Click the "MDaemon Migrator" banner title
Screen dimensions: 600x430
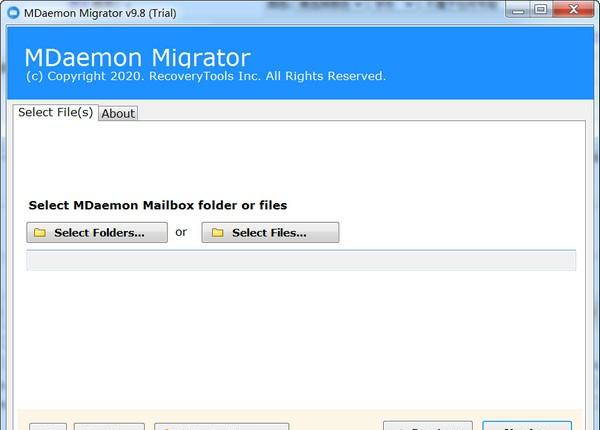click(138, 58)
